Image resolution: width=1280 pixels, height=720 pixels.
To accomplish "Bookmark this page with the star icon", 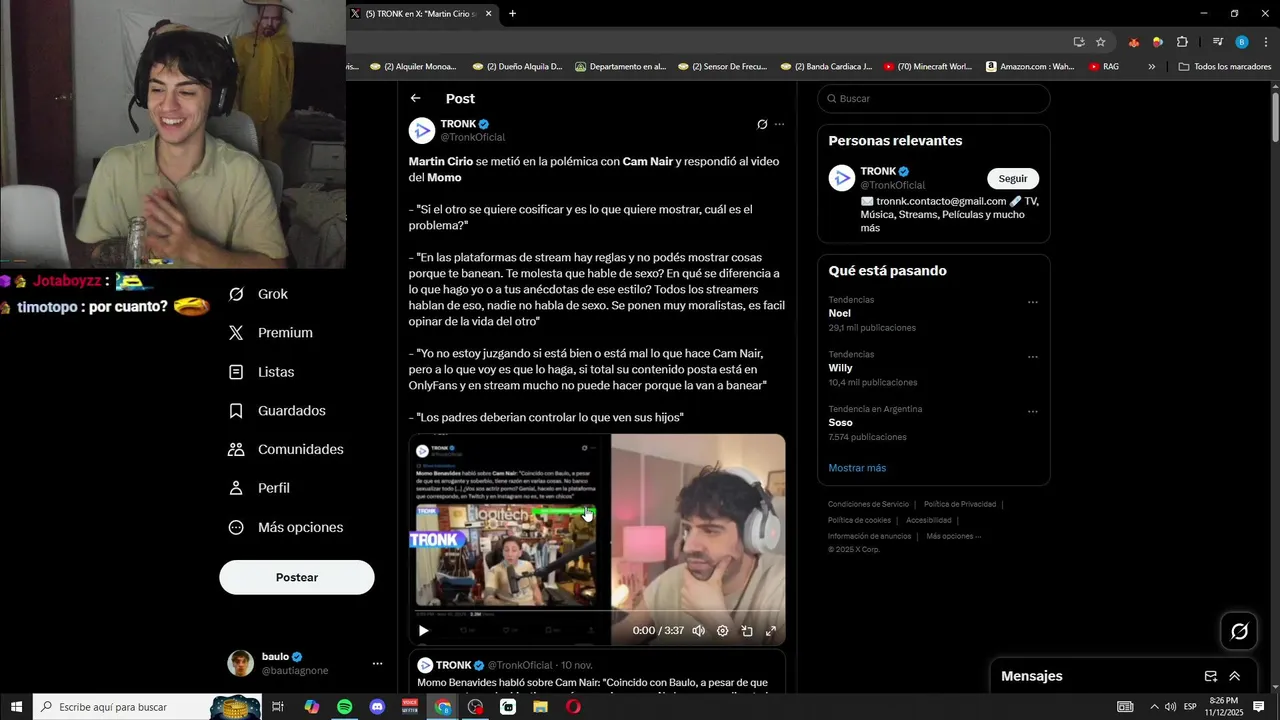I will [x=1101, y=42].
